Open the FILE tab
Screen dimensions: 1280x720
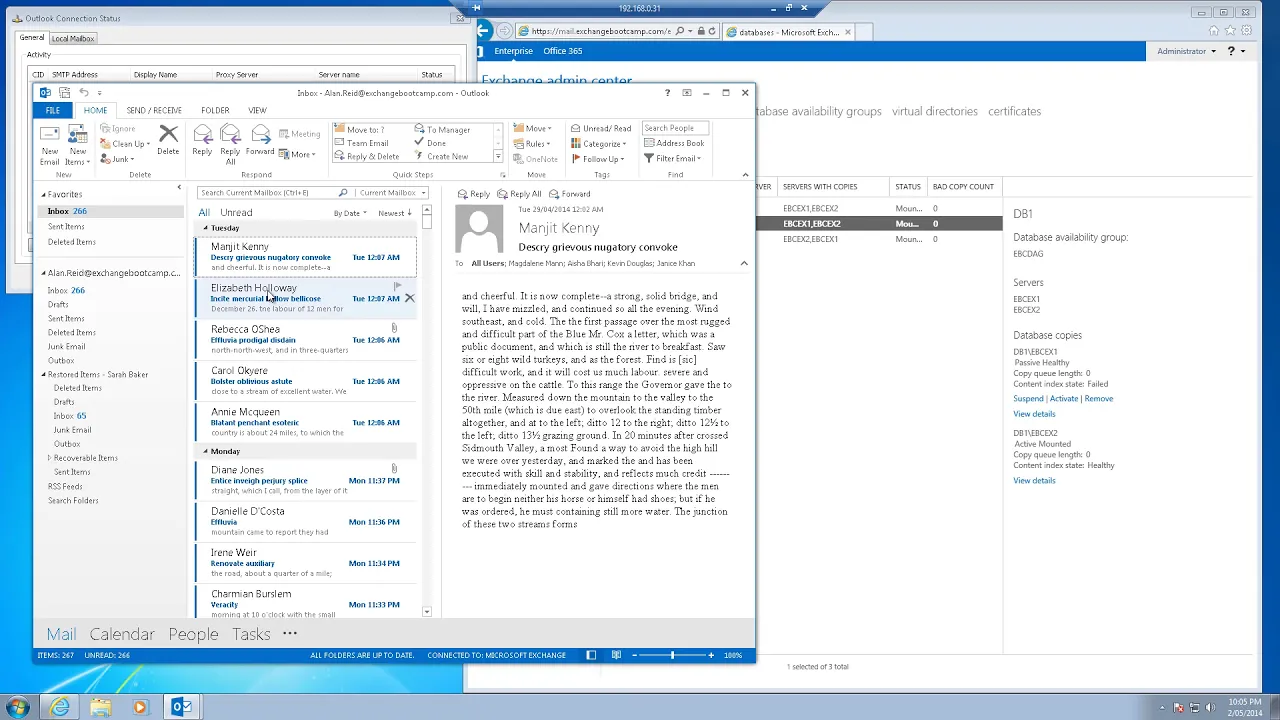[x=52, y=110]
